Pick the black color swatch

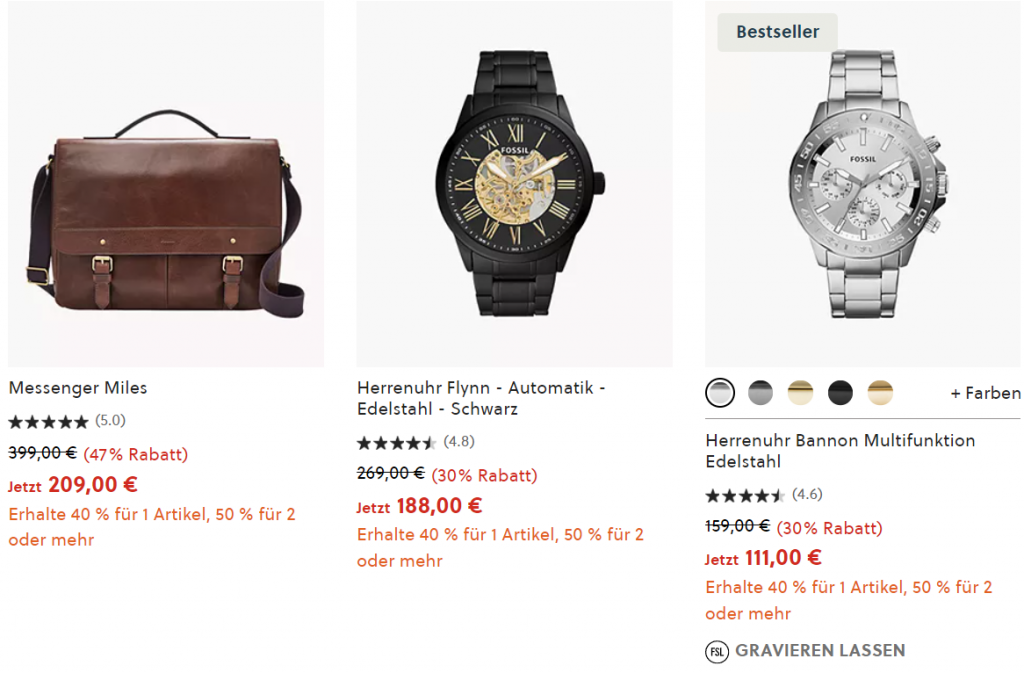coord(840,393)
